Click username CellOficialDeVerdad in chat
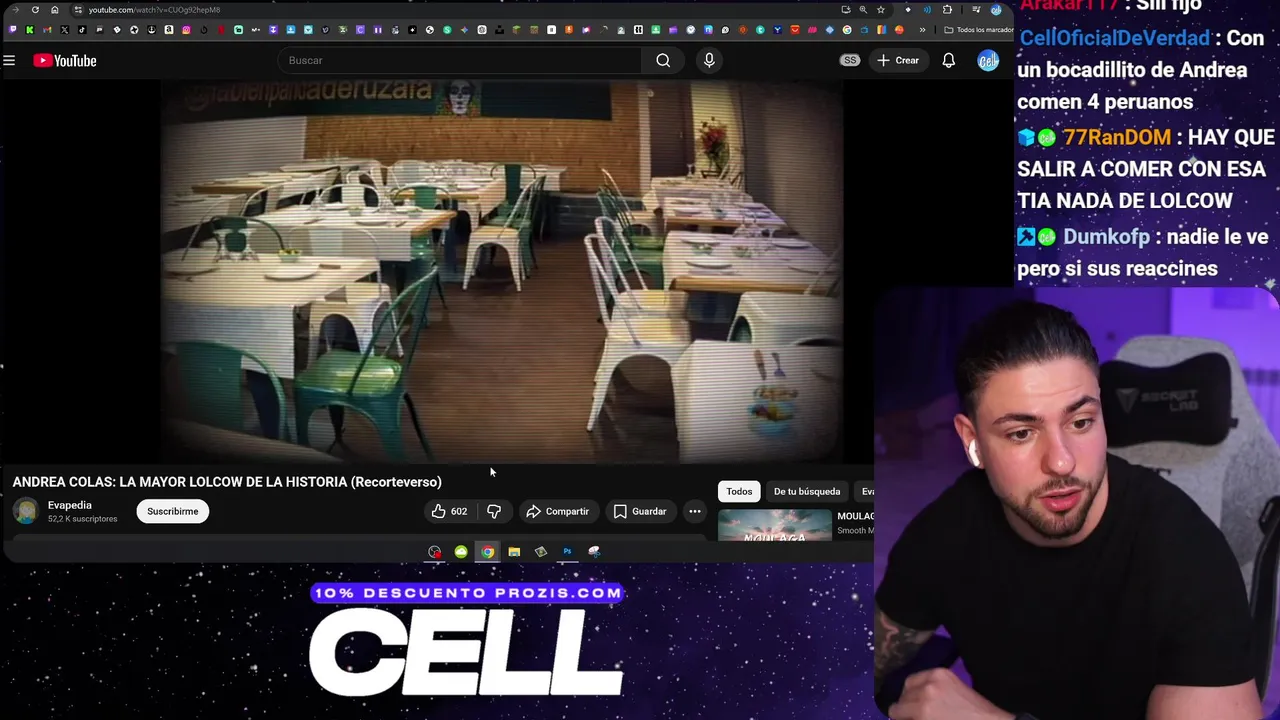This screenshot has width=1280, height=720. [1114, 38]
